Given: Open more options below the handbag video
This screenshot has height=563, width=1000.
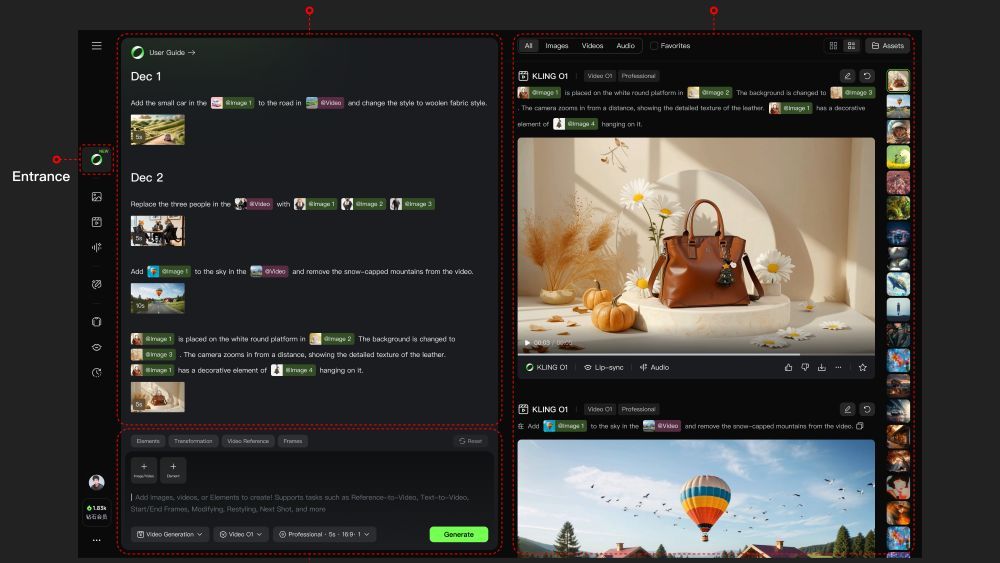Looking at the screenshot, I should pos(838,367).
